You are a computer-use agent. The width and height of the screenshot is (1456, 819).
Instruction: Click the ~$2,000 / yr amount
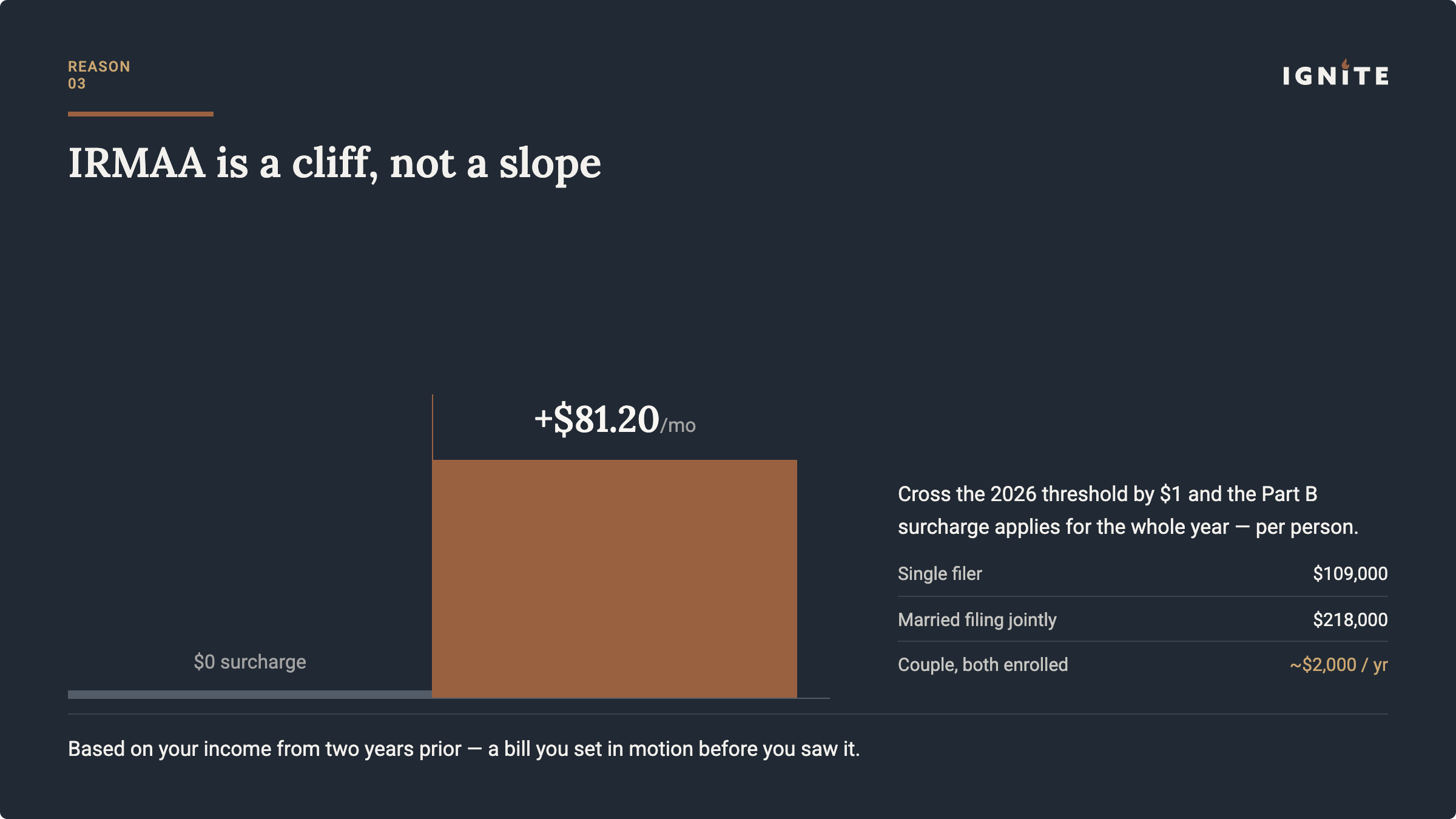click(x=1339, y=665)
